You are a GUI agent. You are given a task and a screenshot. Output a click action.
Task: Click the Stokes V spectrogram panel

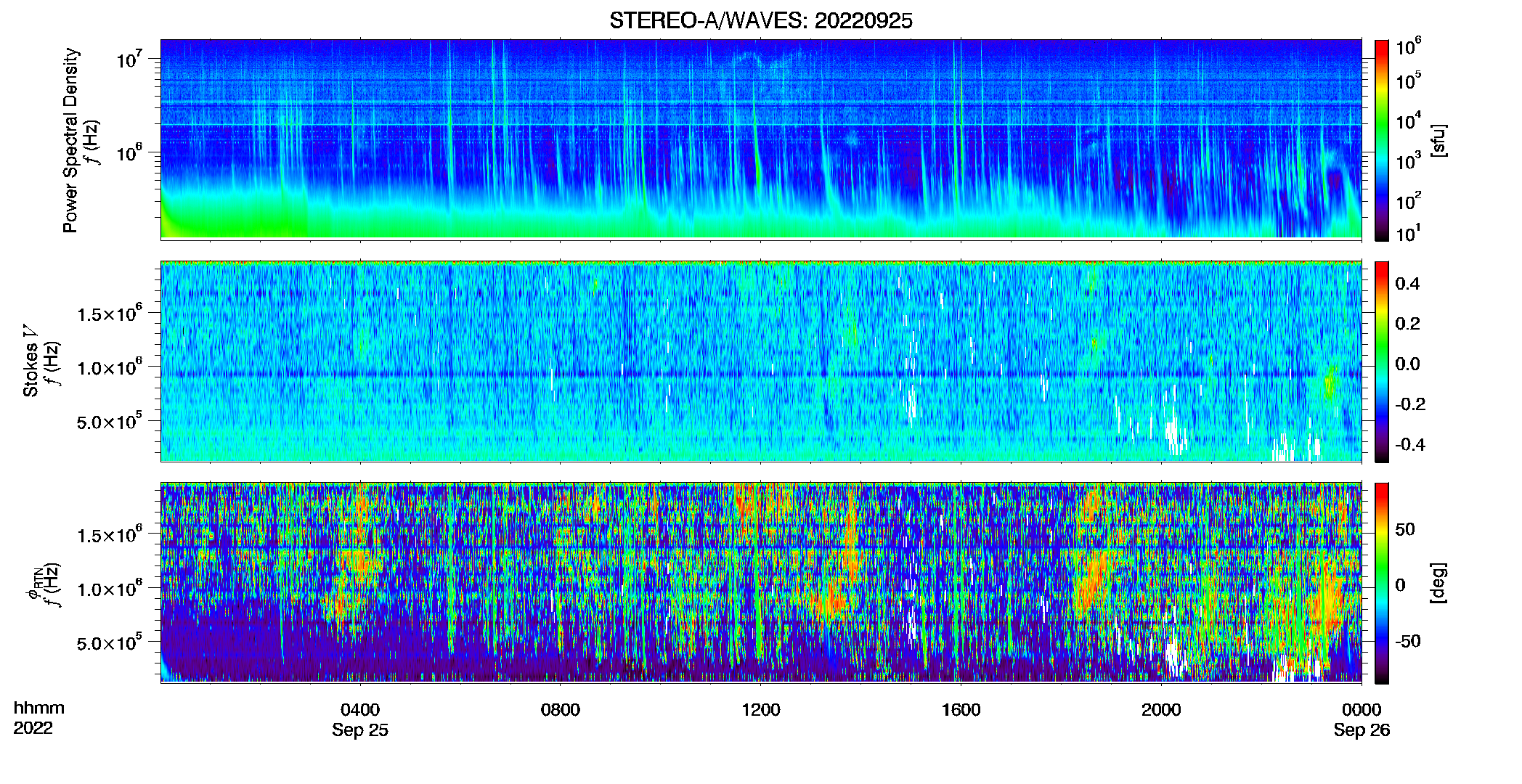coord(761,361)
